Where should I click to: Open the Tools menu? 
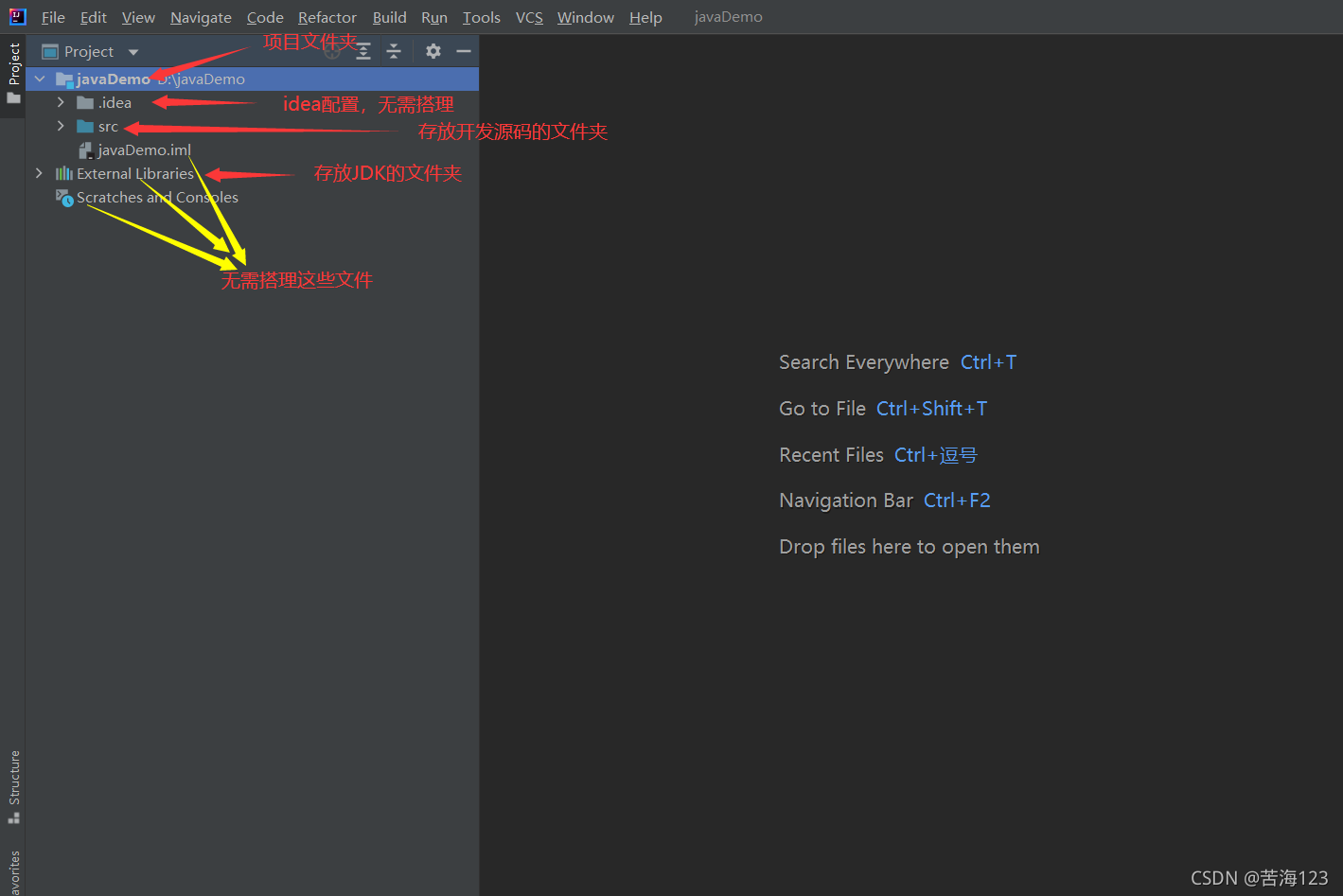pyautogui.click(x=481, y=17)
